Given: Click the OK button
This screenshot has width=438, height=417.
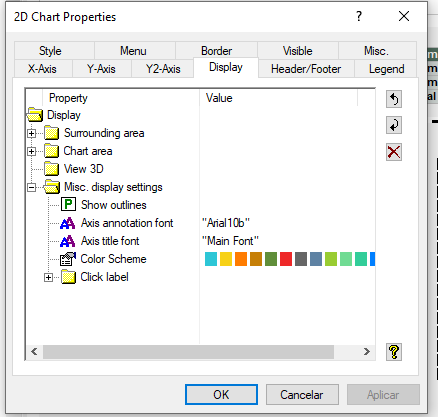Looking at the screenshot, I should click(221, 395).
